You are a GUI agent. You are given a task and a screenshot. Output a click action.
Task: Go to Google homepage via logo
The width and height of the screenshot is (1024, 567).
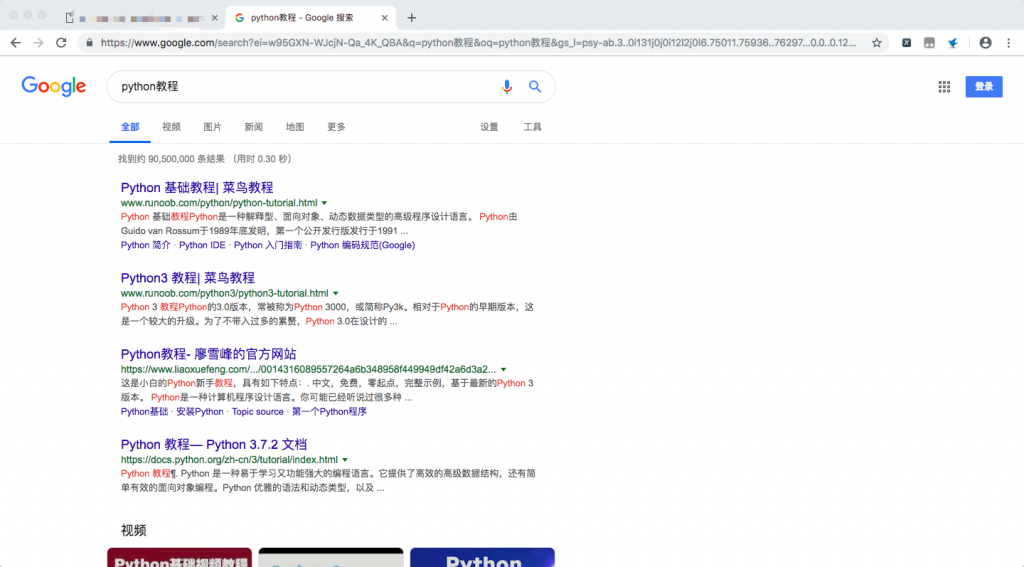pyautogui.click(x=54, y=87)
